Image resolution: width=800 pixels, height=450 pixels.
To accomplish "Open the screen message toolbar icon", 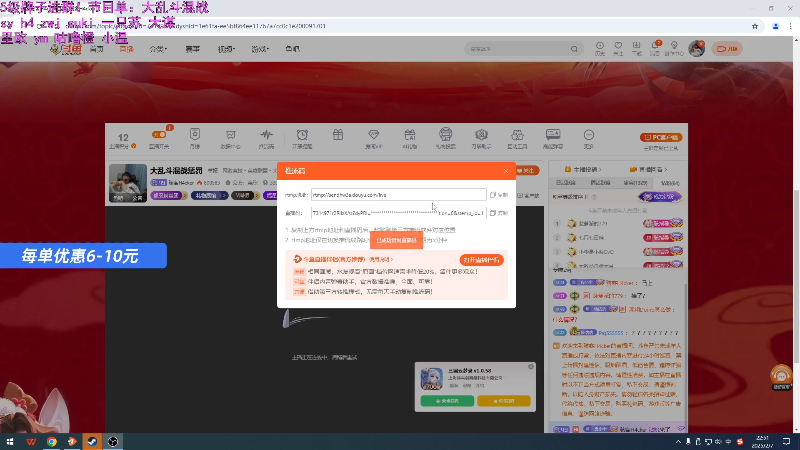I will point(553,138).
